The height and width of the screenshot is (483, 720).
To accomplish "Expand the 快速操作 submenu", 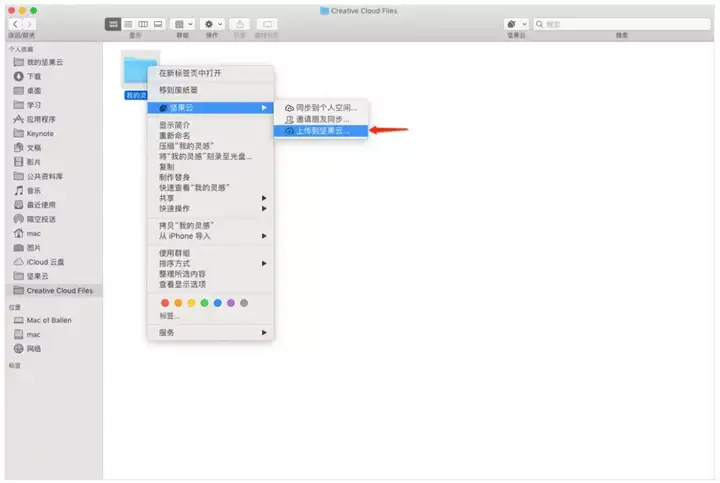I will tap(210, 208).
